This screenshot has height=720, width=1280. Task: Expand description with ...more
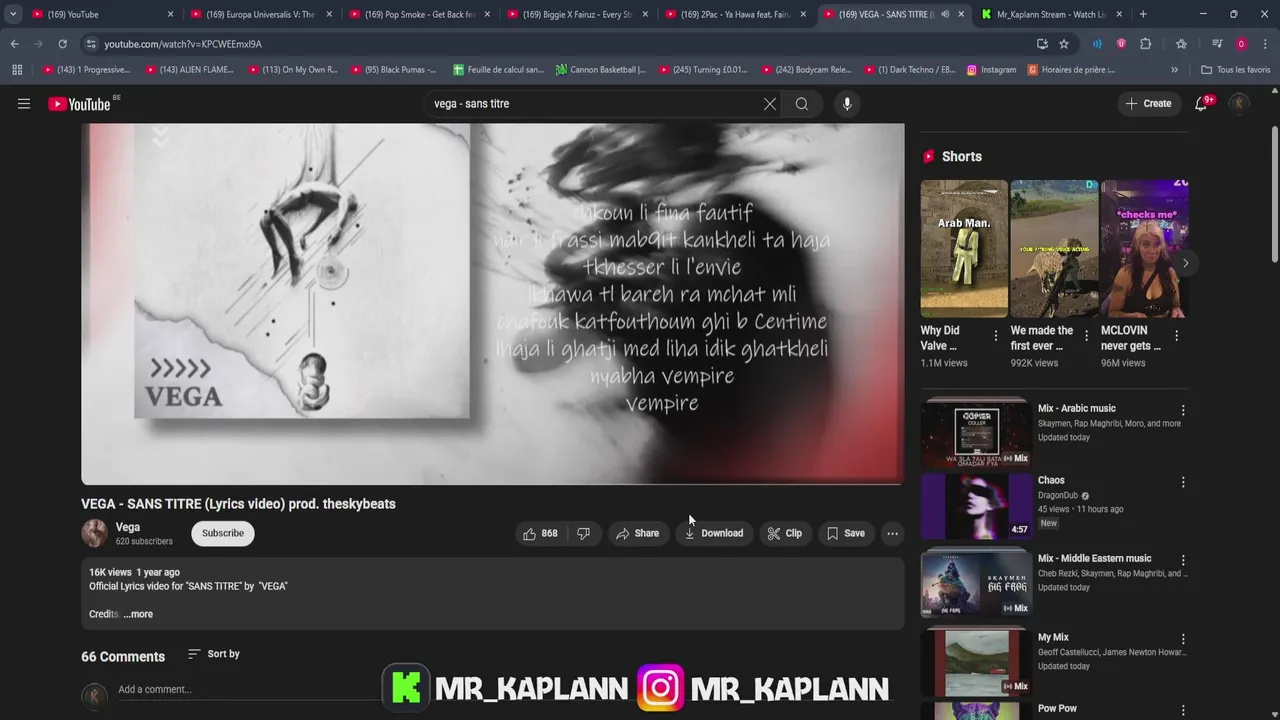tap(138, 614)
